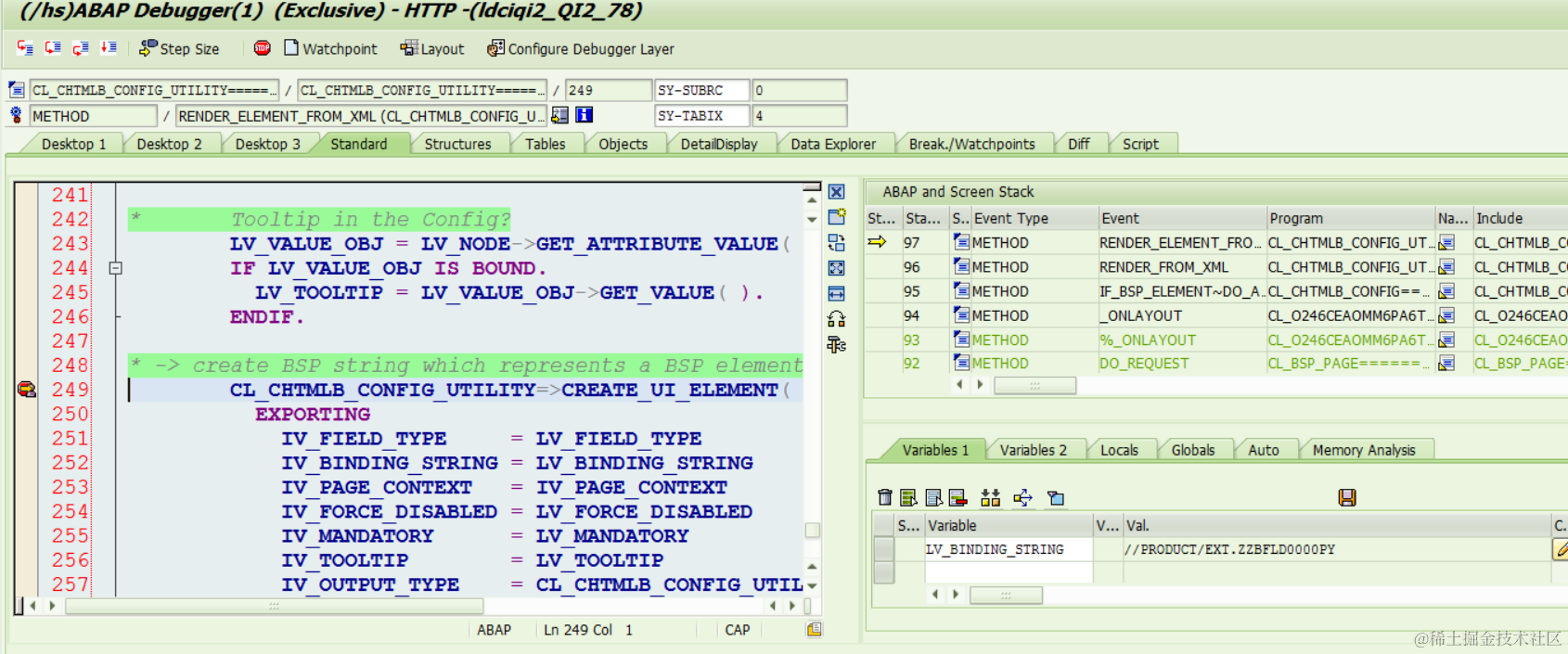Click the Continue debugger icon
Screen dimensions: 1568x654
coord(109,47)
